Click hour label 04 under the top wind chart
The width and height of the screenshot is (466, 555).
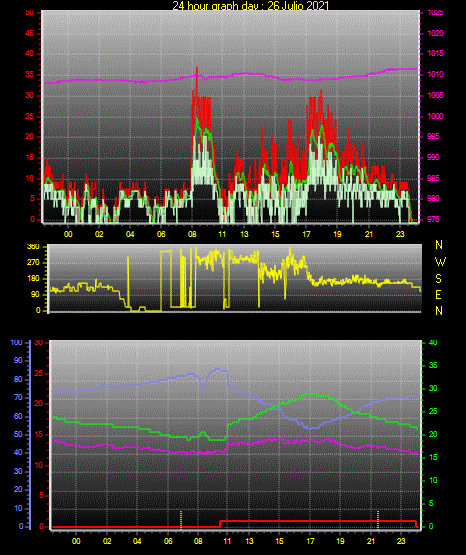coord(130,234)
